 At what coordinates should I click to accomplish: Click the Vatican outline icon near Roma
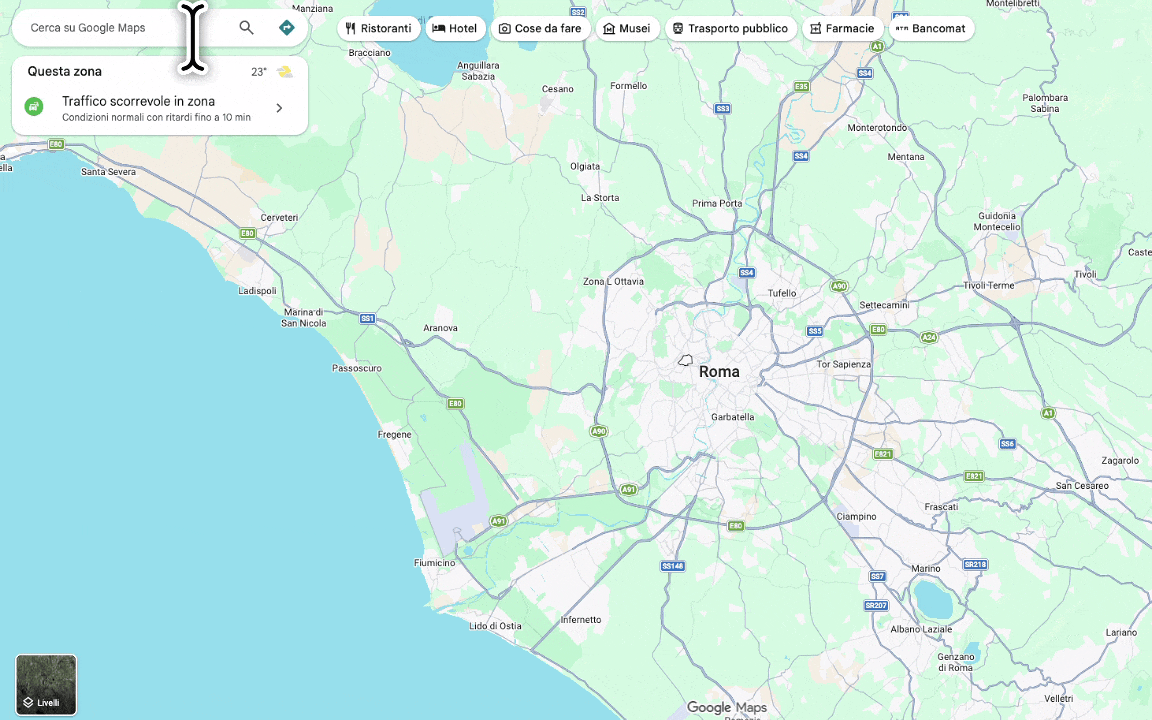tap(685, 360)
